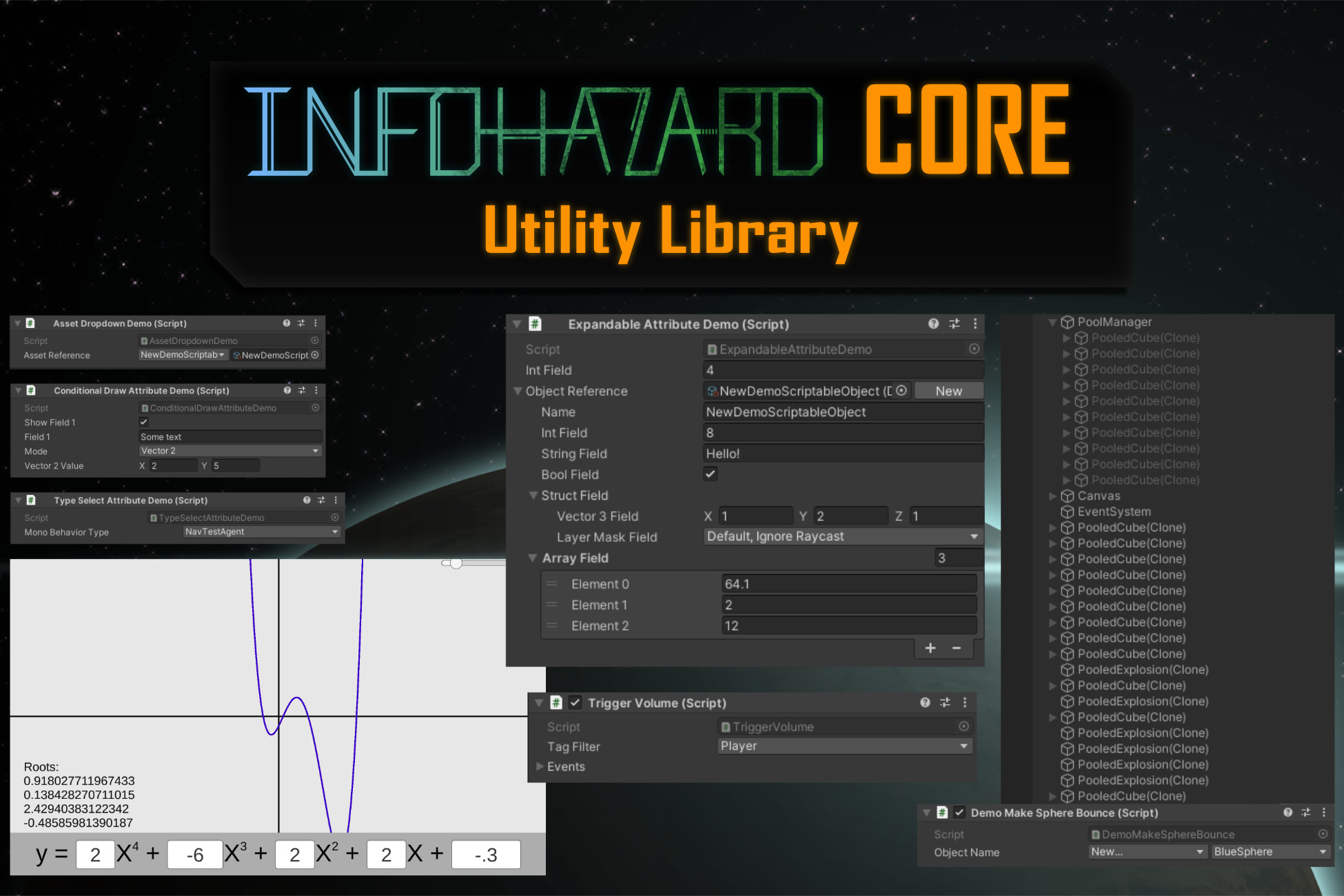Click the help icon on Demo Make Sphere Bounce header
1344x896 pixels.
(1288, 813)
